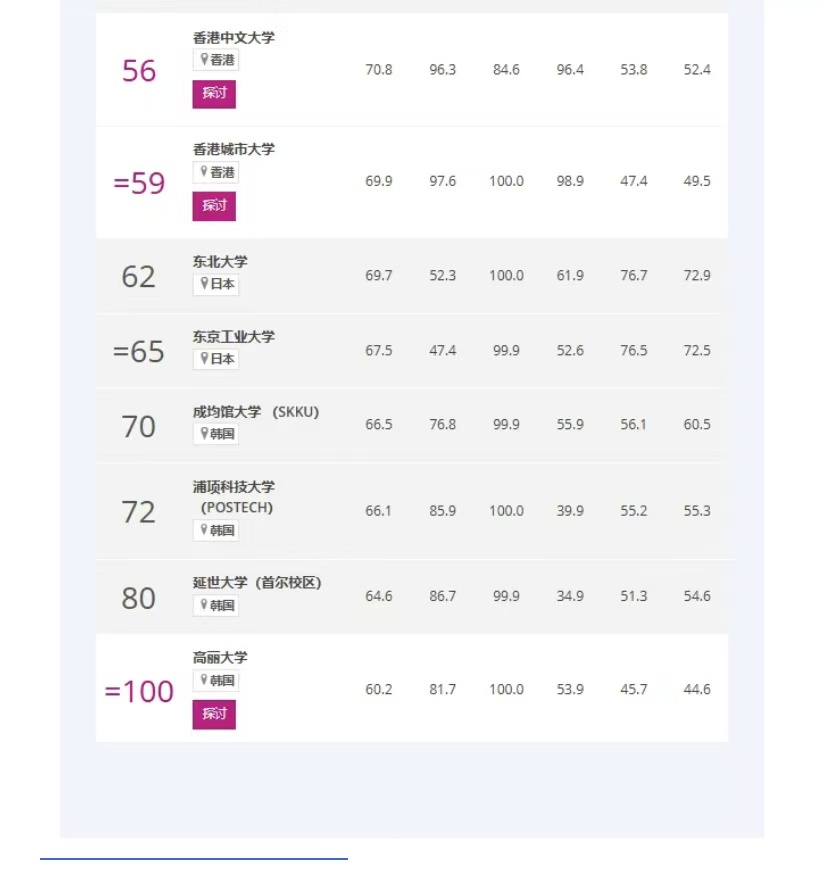Click the 日本 location tag under 东京工业大学
828x877 pixels.
[216, 359]
